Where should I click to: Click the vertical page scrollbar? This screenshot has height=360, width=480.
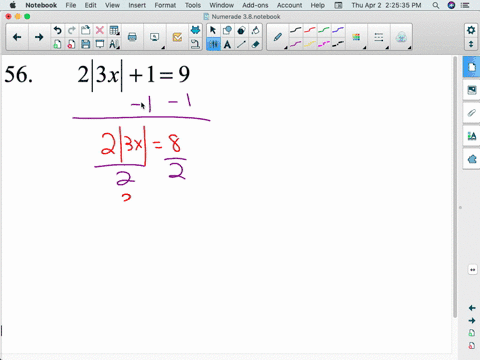455,187
